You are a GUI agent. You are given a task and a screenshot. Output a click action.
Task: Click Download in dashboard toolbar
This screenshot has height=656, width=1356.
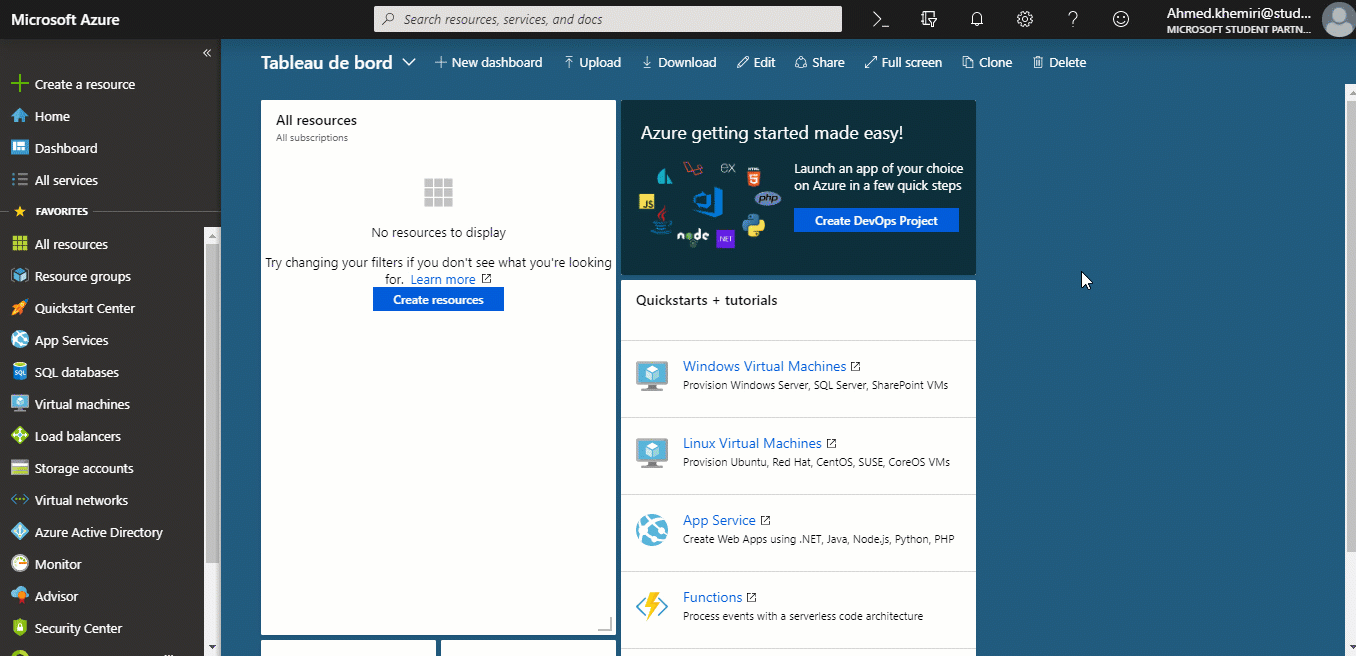pyautogui.click(x=679, y=62)
